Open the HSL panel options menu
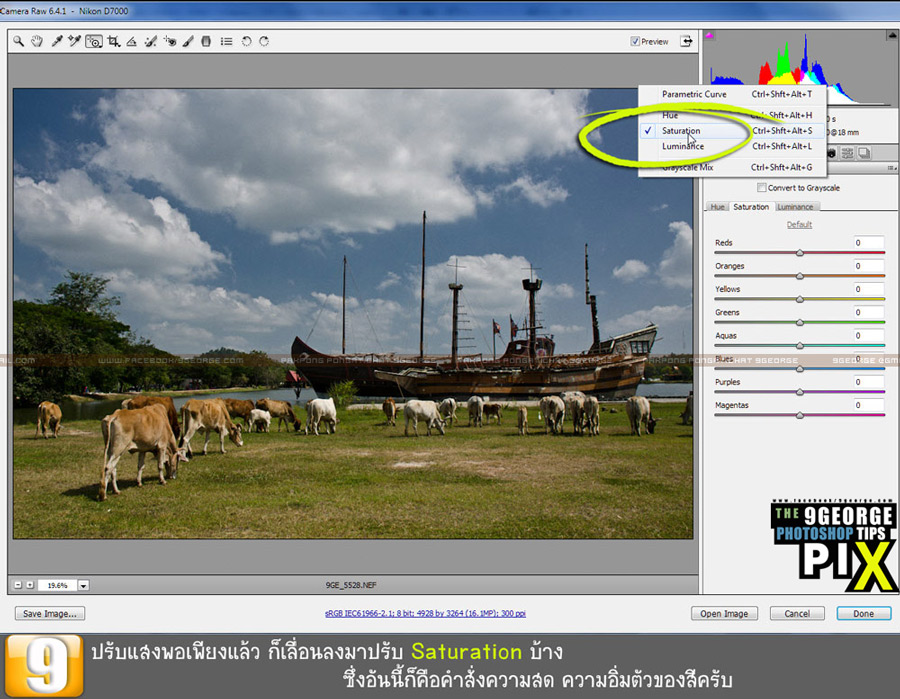Viewport: 900px width, 699px height. (891, 168)
